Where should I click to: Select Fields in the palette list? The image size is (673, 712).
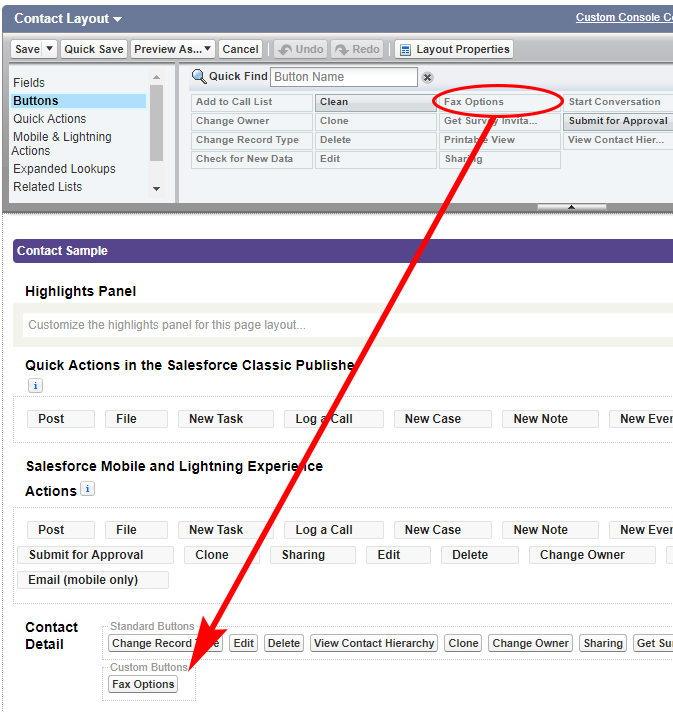tap(29, 83)
